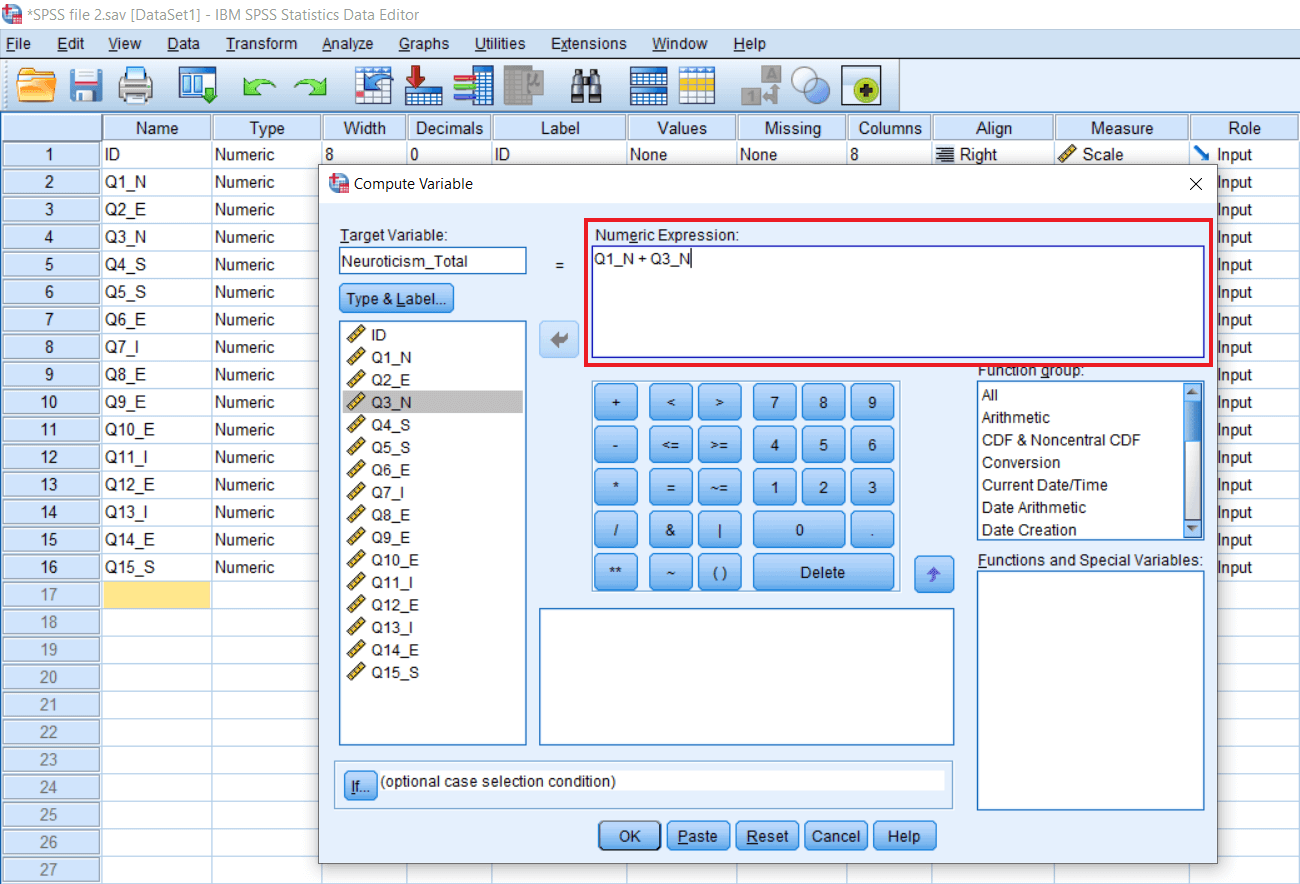Screen dimensions: 1300x884
Task: Open the If optional case selection dialog
Action: point(360,786)
